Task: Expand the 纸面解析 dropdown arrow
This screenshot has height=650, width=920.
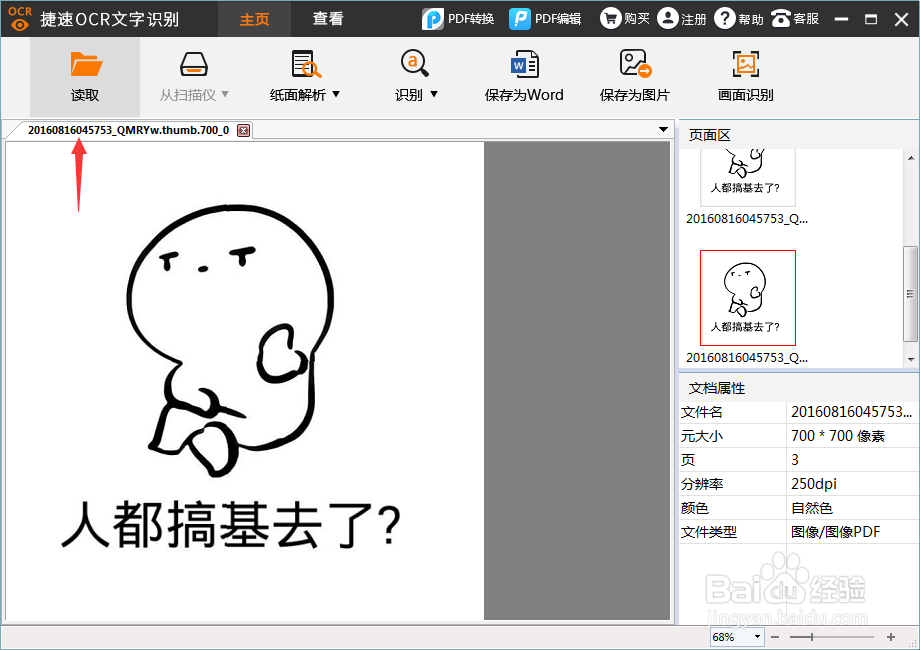Action: click(x=336, y=94)
